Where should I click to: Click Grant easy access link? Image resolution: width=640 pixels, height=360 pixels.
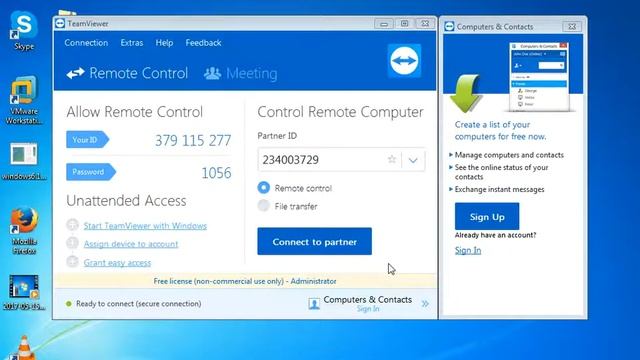(117, 262)
